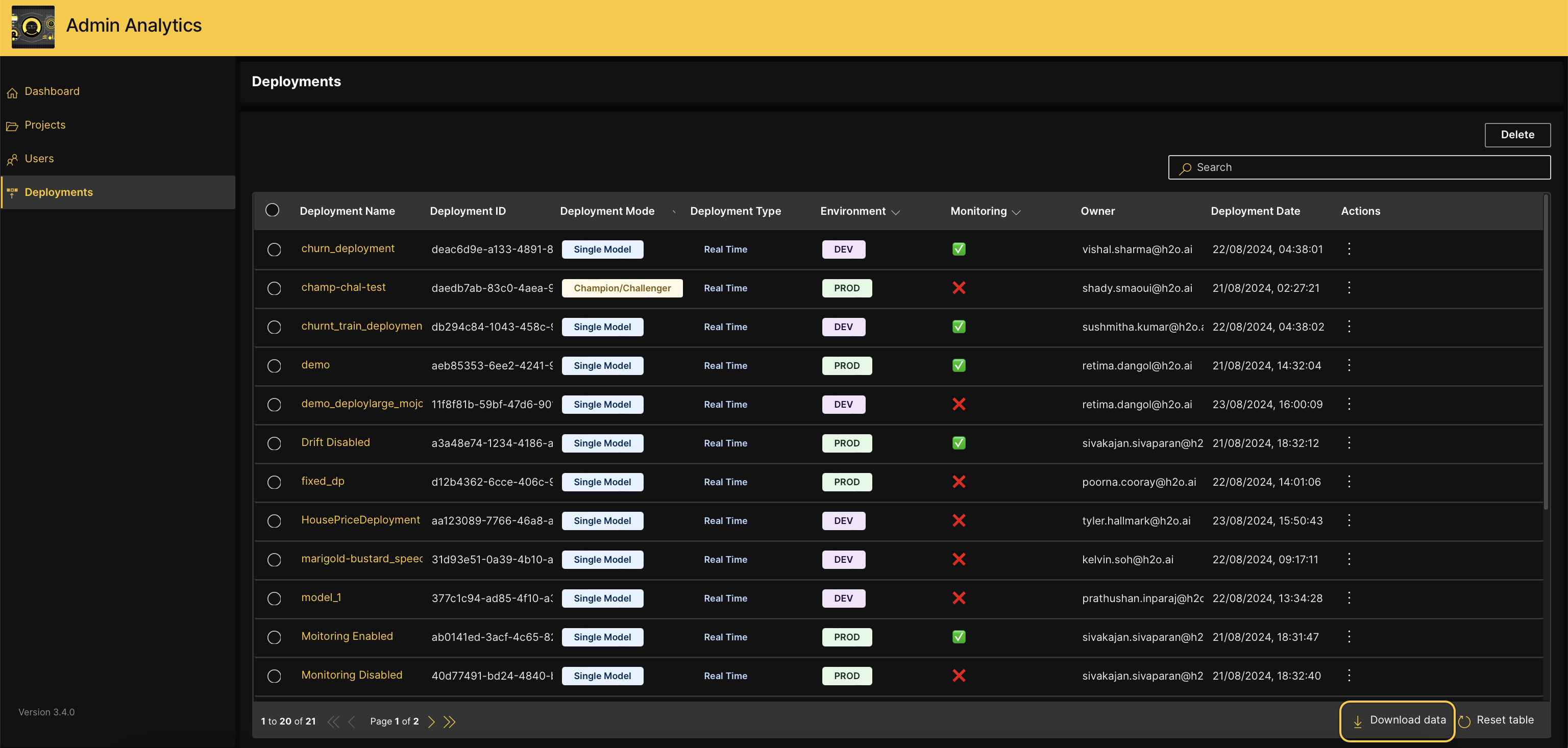The height and width of the screenshot is (748, 1568).
Task: Click the Admin Analytics logo image
Action: coord(33,27)
